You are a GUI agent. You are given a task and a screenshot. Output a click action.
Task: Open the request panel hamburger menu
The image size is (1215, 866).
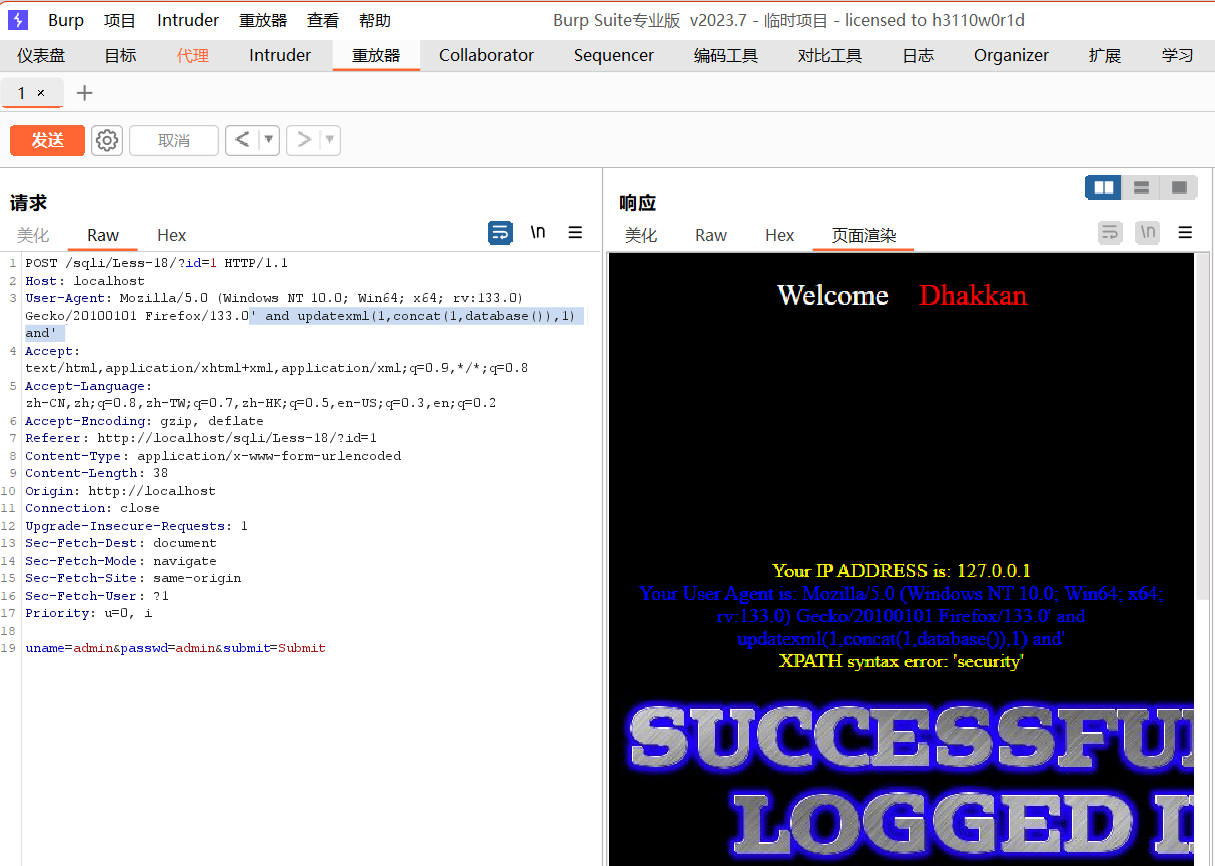click(x=575, y=233)
